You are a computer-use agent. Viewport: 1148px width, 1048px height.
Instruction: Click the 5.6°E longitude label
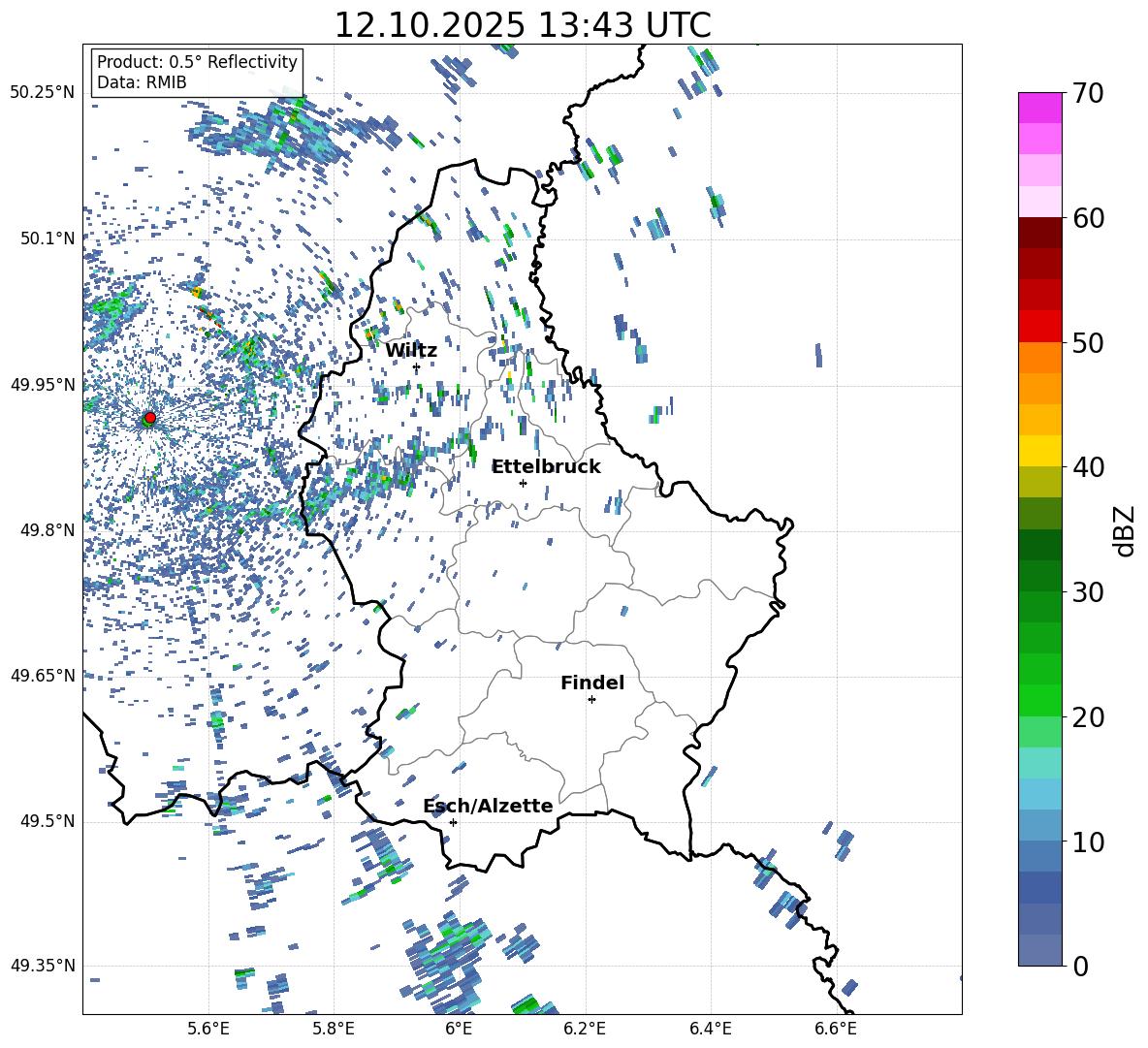(x=208, y=1029)
